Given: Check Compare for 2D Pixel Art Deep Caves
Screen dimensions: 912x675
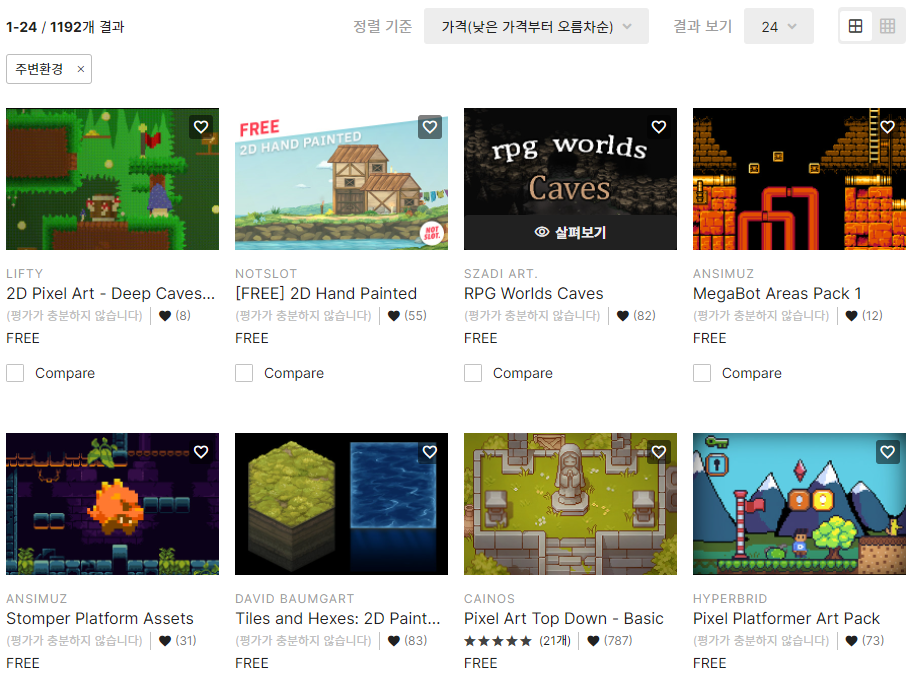Looking at the screenshot, I should point(15,373).
